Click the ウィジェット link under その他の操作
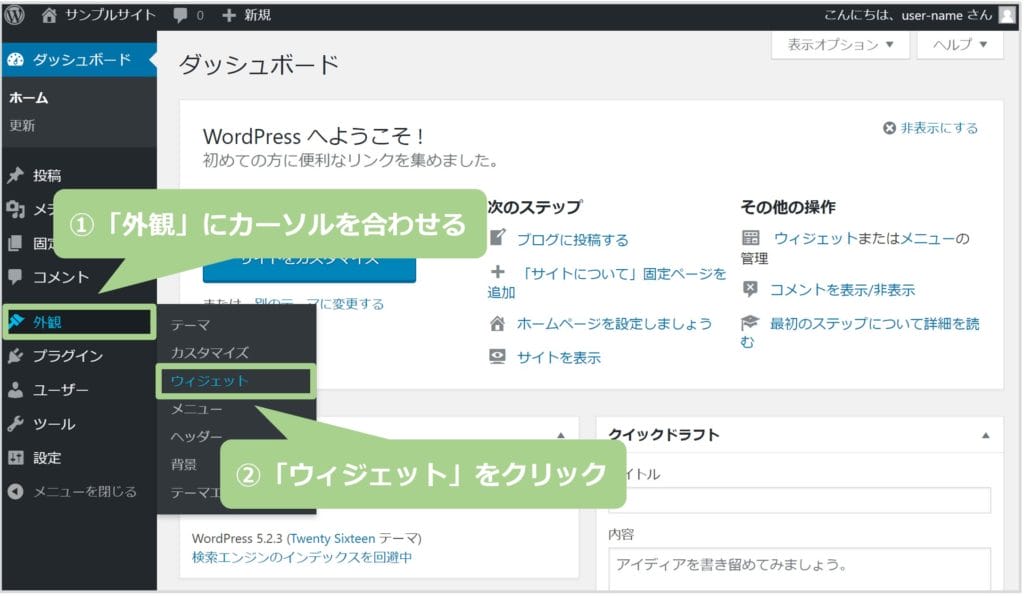1024x596 pixels. coord(816,238)
